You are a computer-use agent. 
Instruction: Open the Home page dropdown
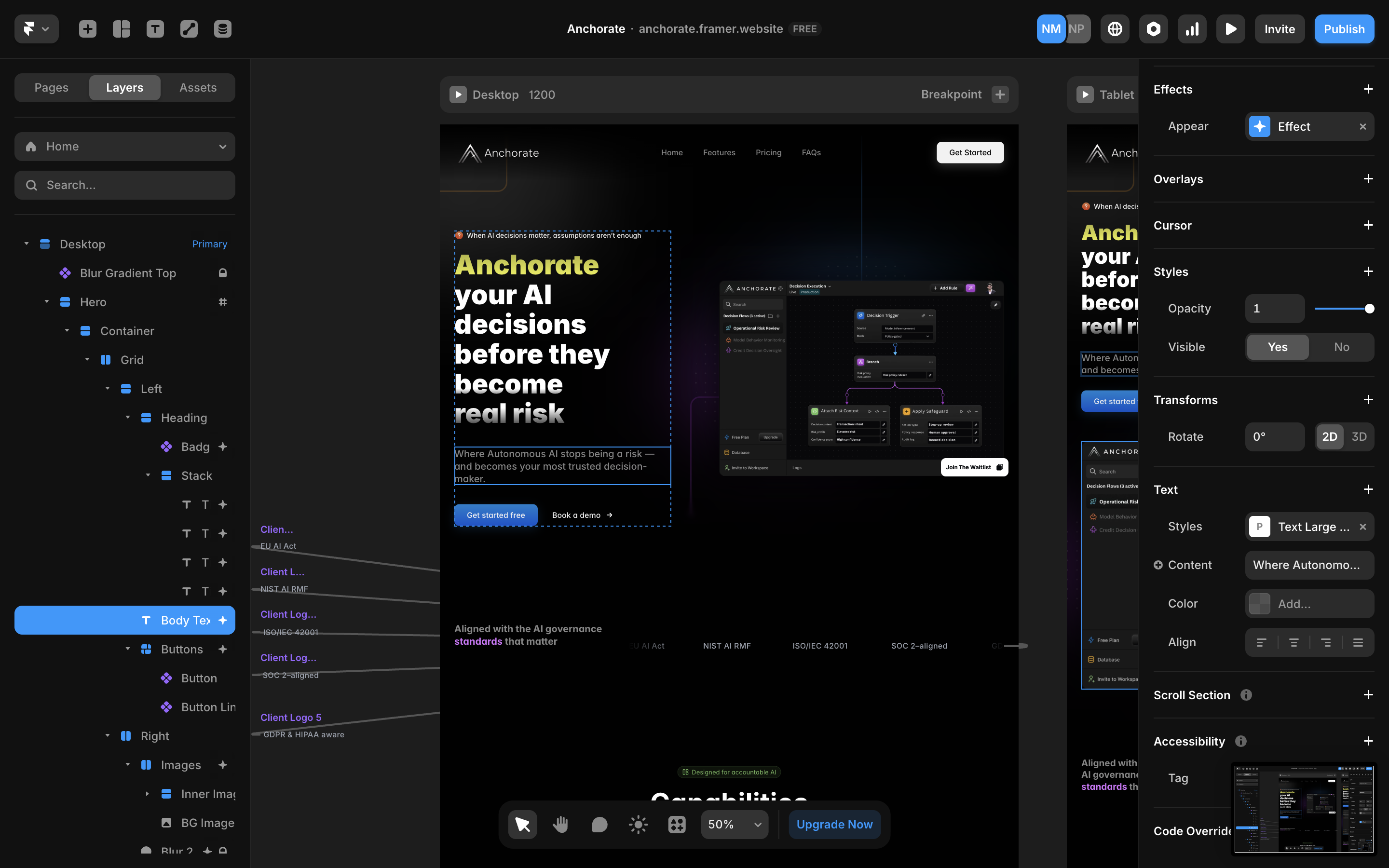(x=124, y=147)
